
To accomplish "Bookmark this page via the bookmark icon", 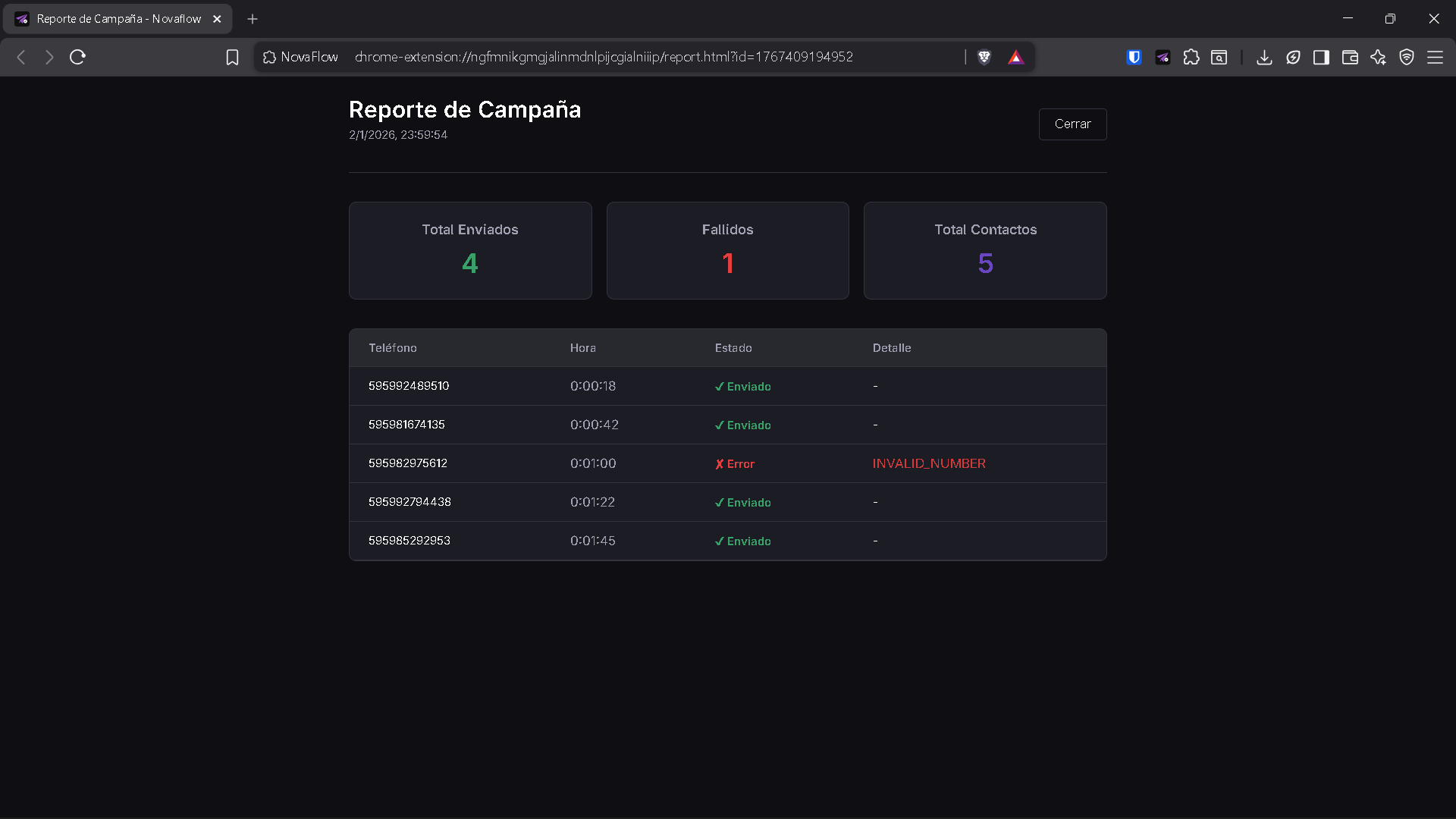I will [232, 56].
